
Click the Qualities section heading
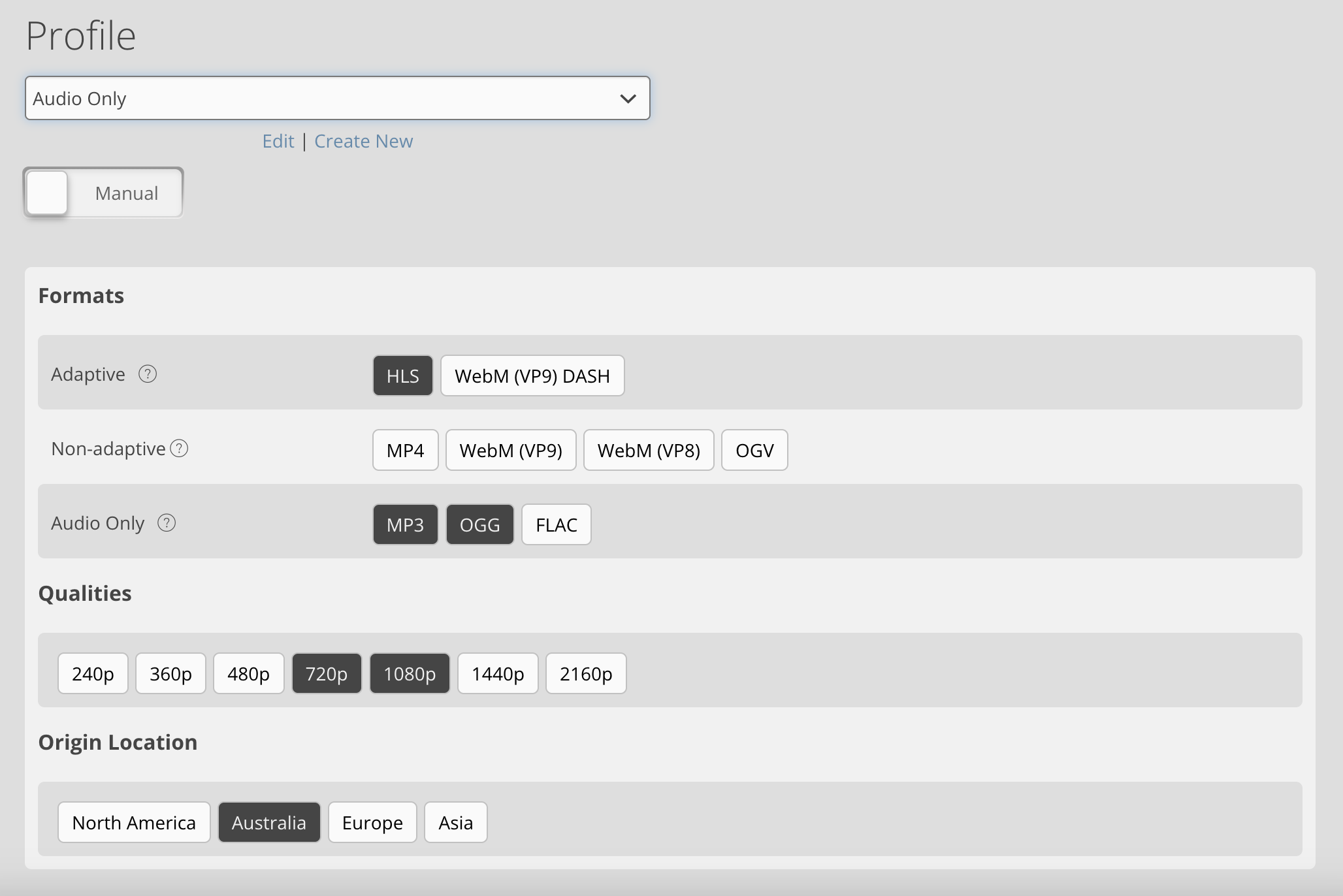click(x=85, y=593)
